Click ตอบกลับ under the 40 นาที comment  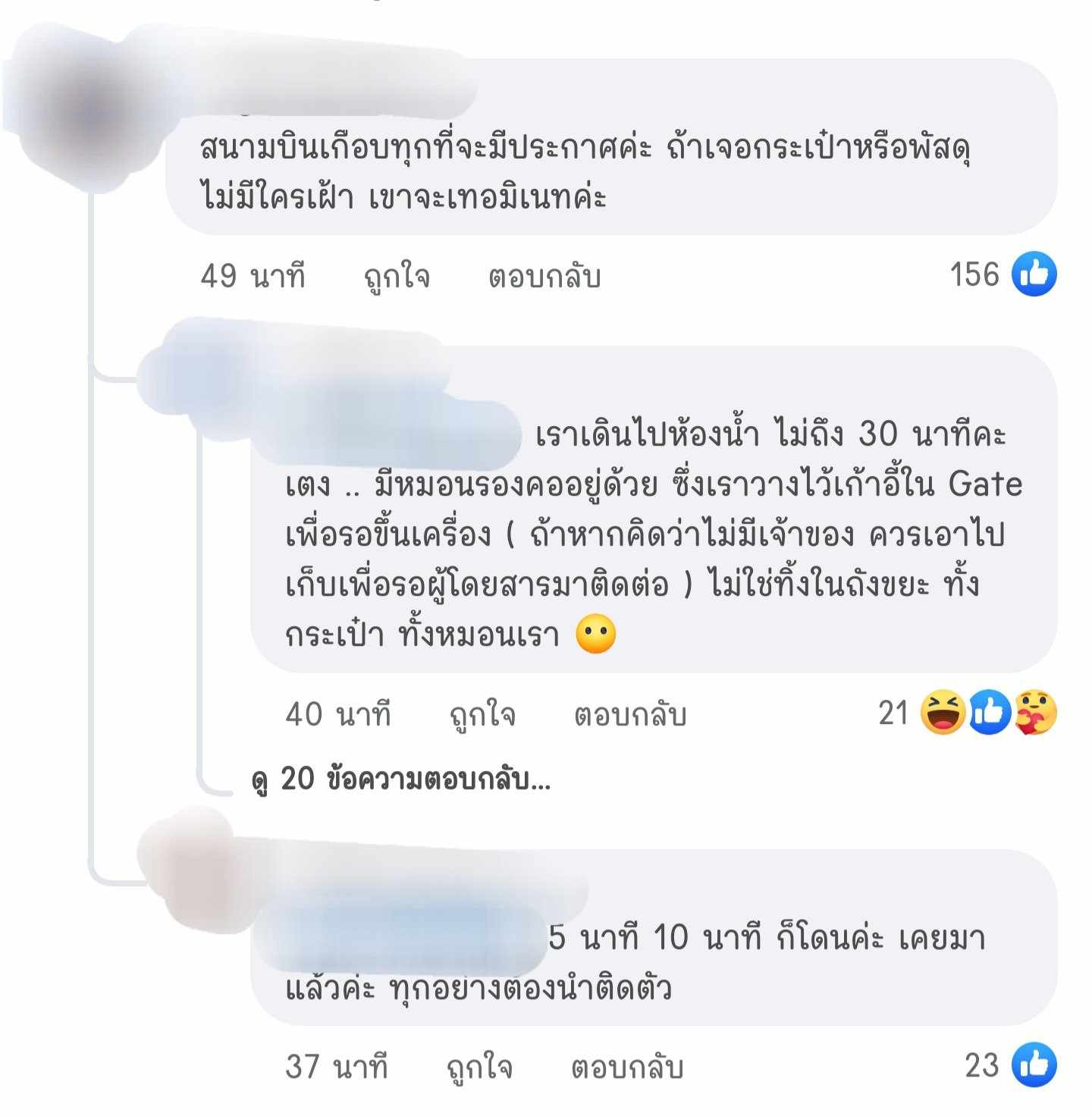(630, 715)
